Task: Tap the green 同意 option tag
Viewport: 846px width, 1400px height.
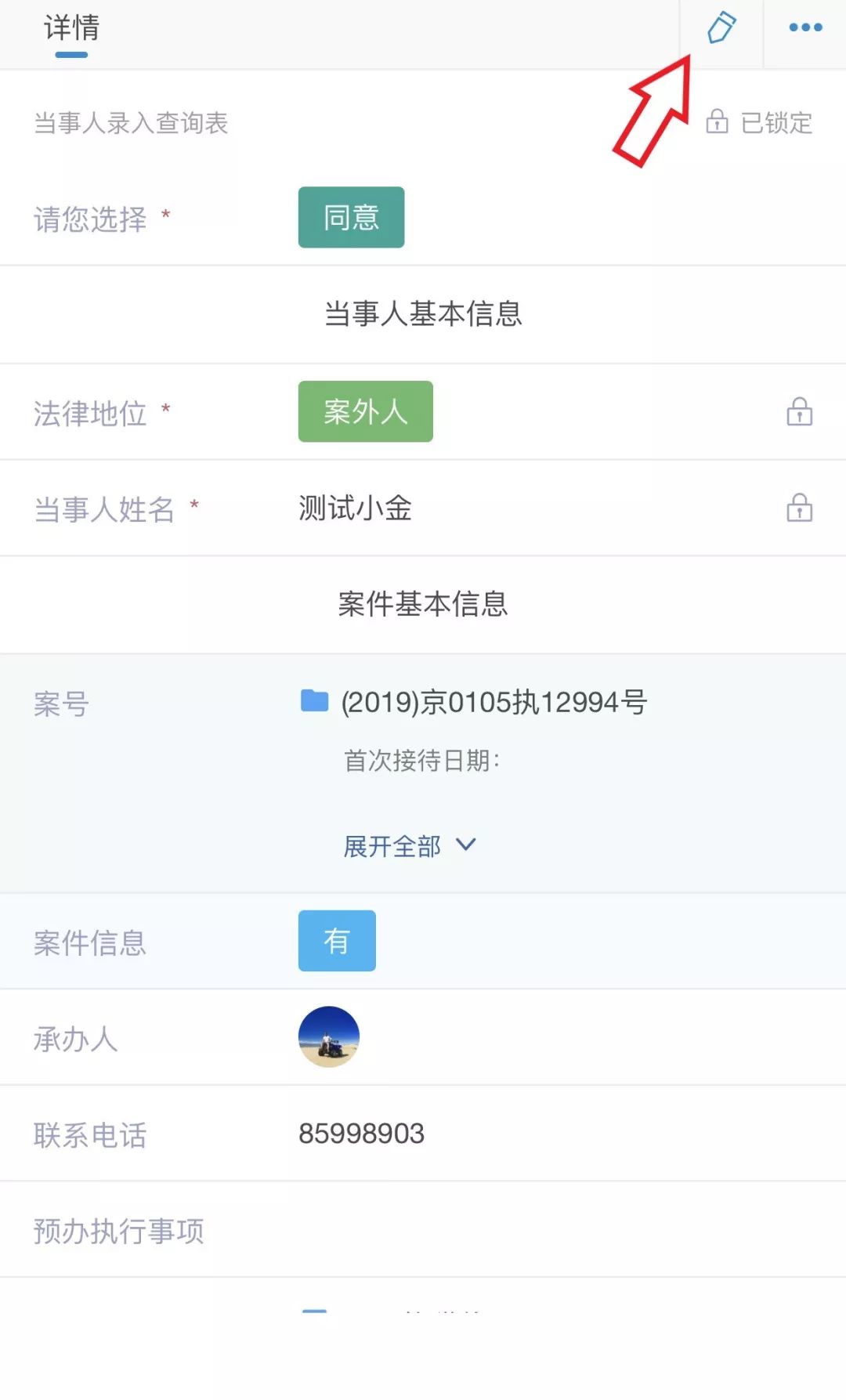Action: tap(351, 217)
